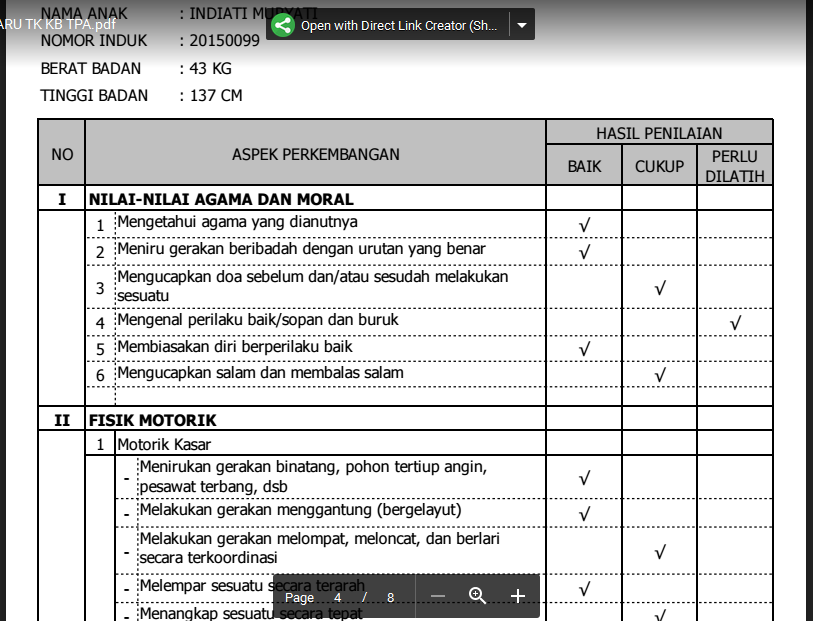Viewport: 813px width, 621px height.
Task: Click the green Direct Link Creator share icon
Action: click(x=283, y=25)
